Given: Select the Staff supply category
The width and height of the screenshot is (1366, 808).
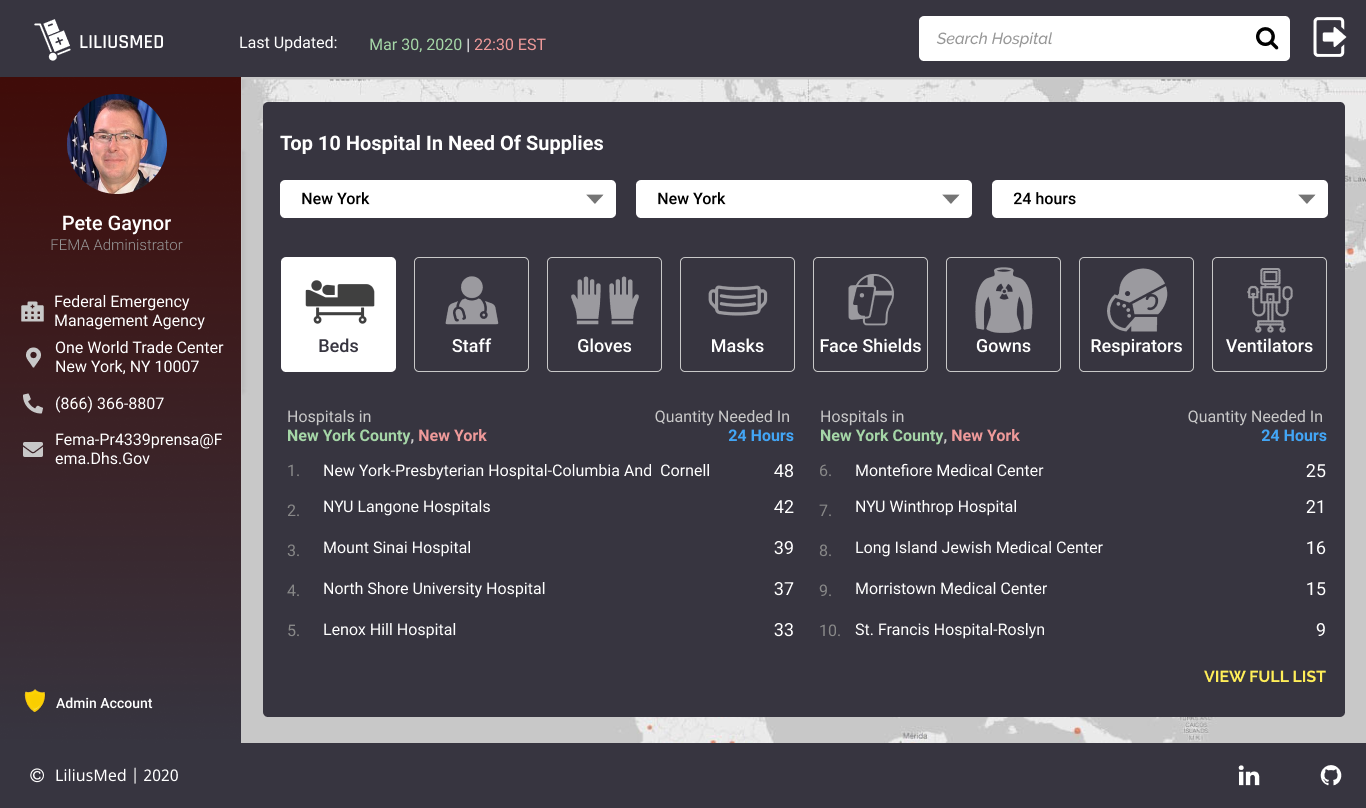Looking at the screenshot, I should click(x=471, y=314).
